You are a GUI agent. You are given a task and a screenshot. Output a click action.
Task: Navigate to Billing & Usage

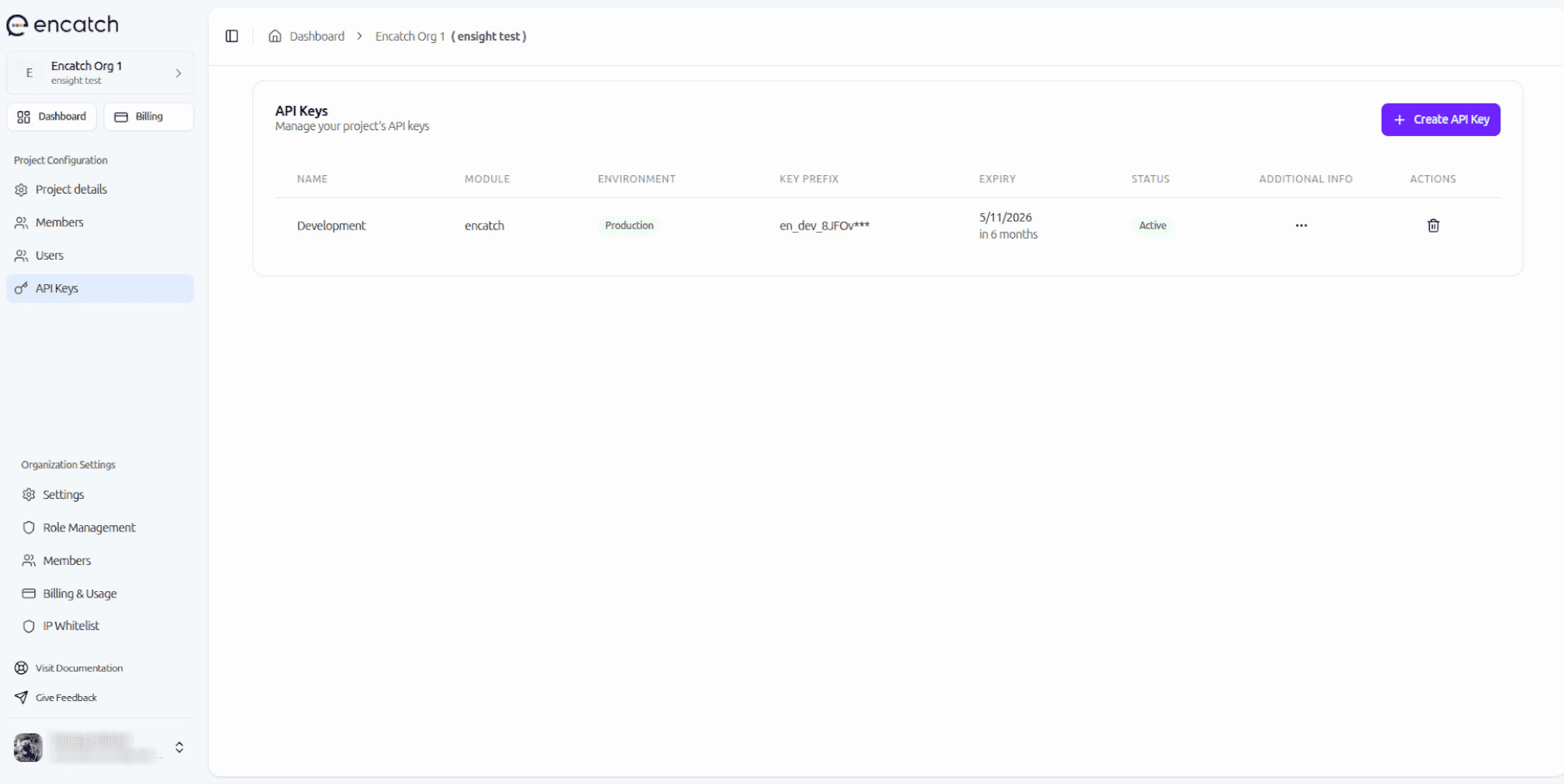tap(80, 593)
